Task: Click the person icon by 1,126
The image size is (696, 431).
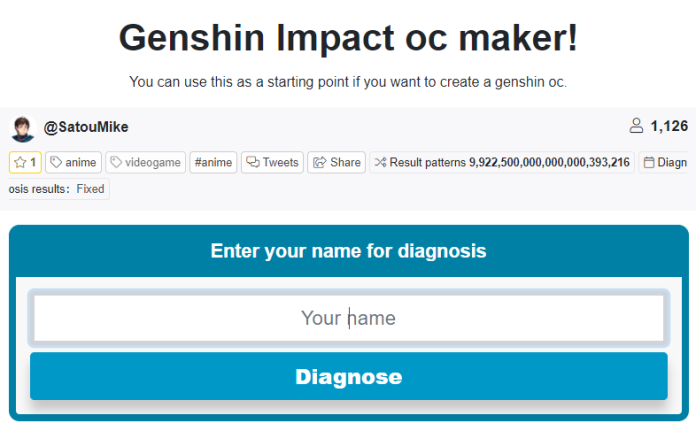Action: (636, 126)
